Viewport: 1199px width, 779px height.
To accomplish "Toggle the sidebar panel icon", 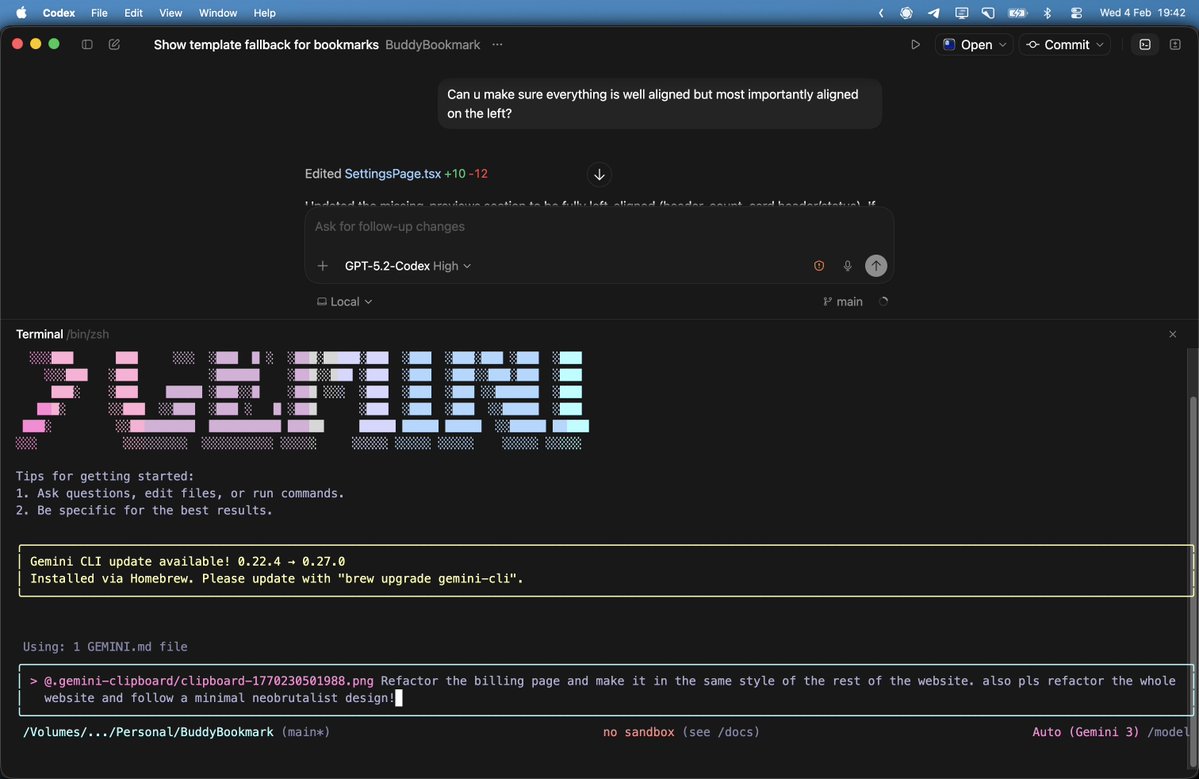I will point(87,44).
